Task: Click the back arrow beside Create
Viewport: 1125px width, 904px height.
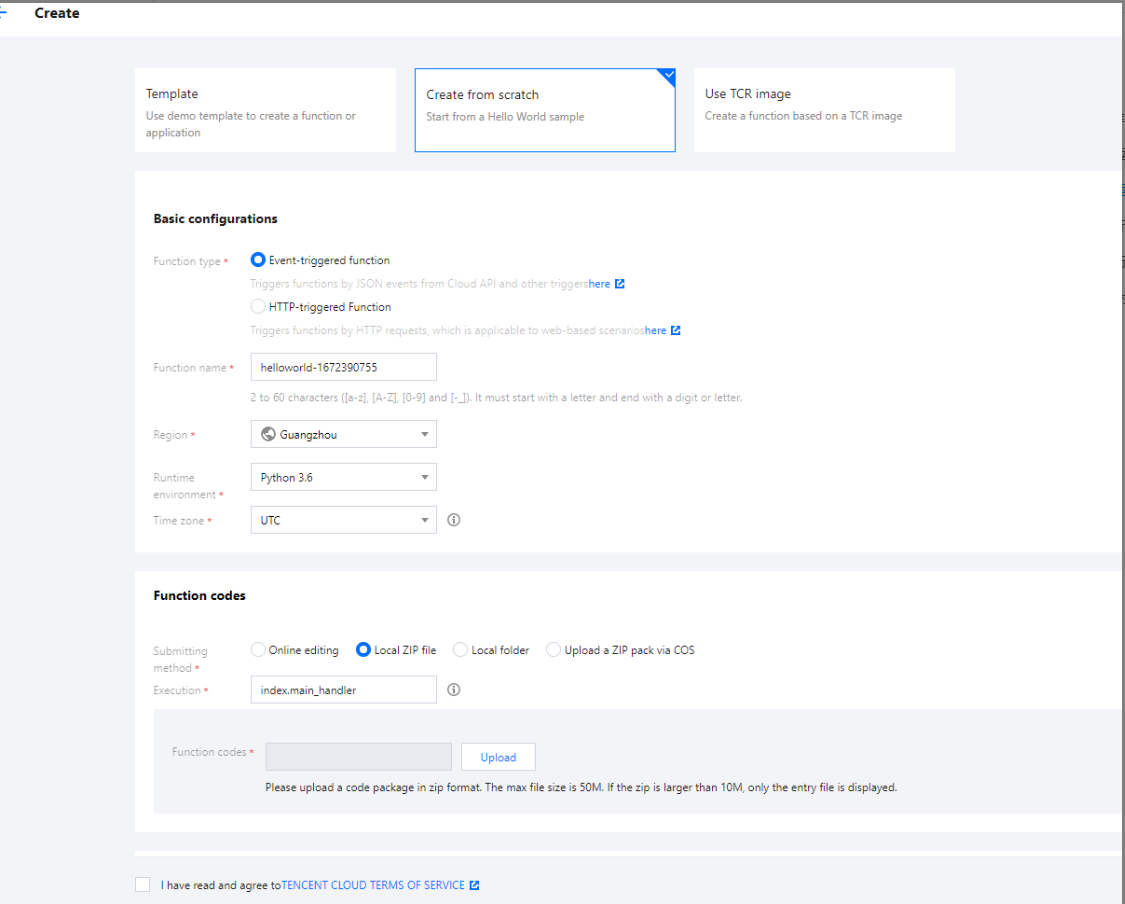Action: click(4, 13)
